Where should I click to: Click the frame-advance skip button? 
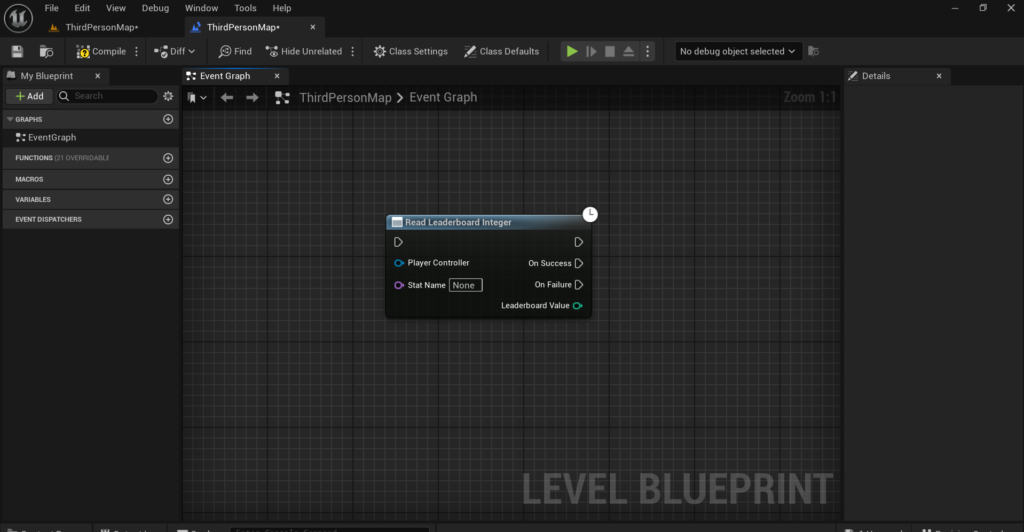coord(591,52)
